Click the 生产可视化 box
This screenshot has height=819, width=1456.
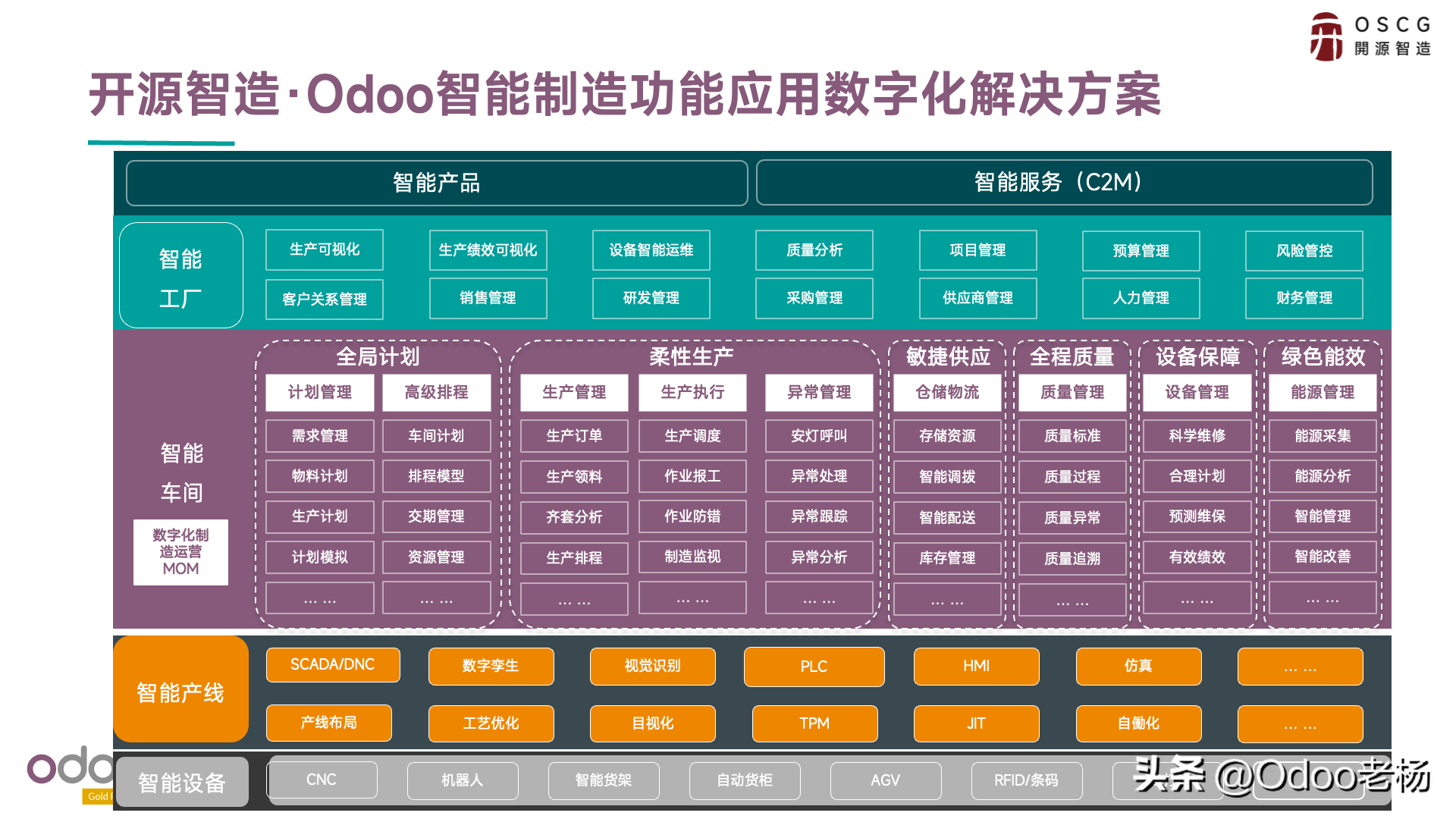[325, 249]
